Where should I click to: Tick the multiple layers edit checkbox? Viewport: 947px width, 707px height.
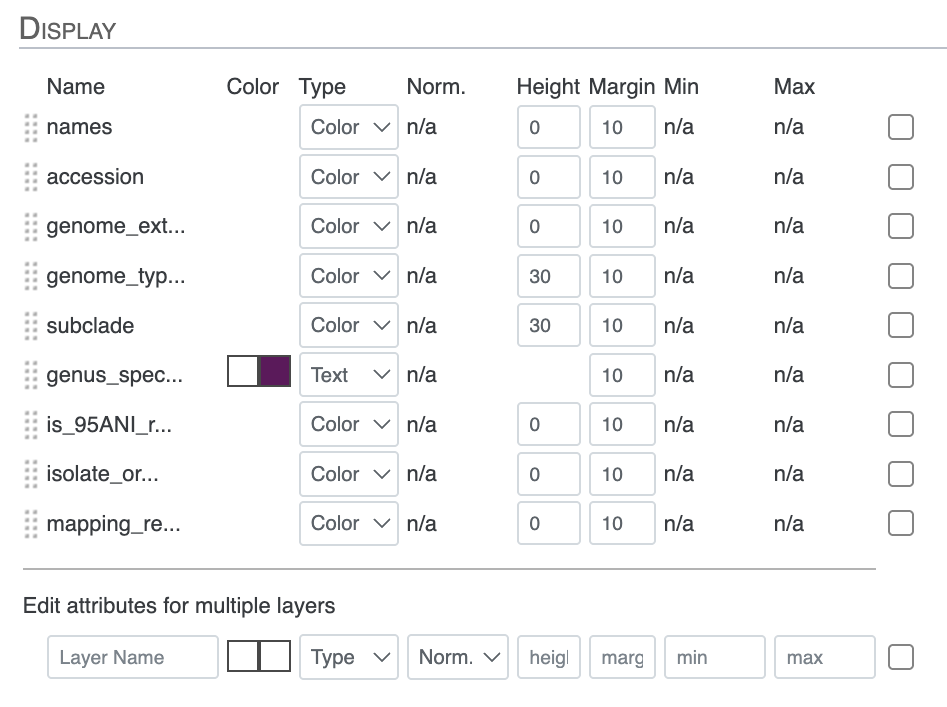[900, 657]
